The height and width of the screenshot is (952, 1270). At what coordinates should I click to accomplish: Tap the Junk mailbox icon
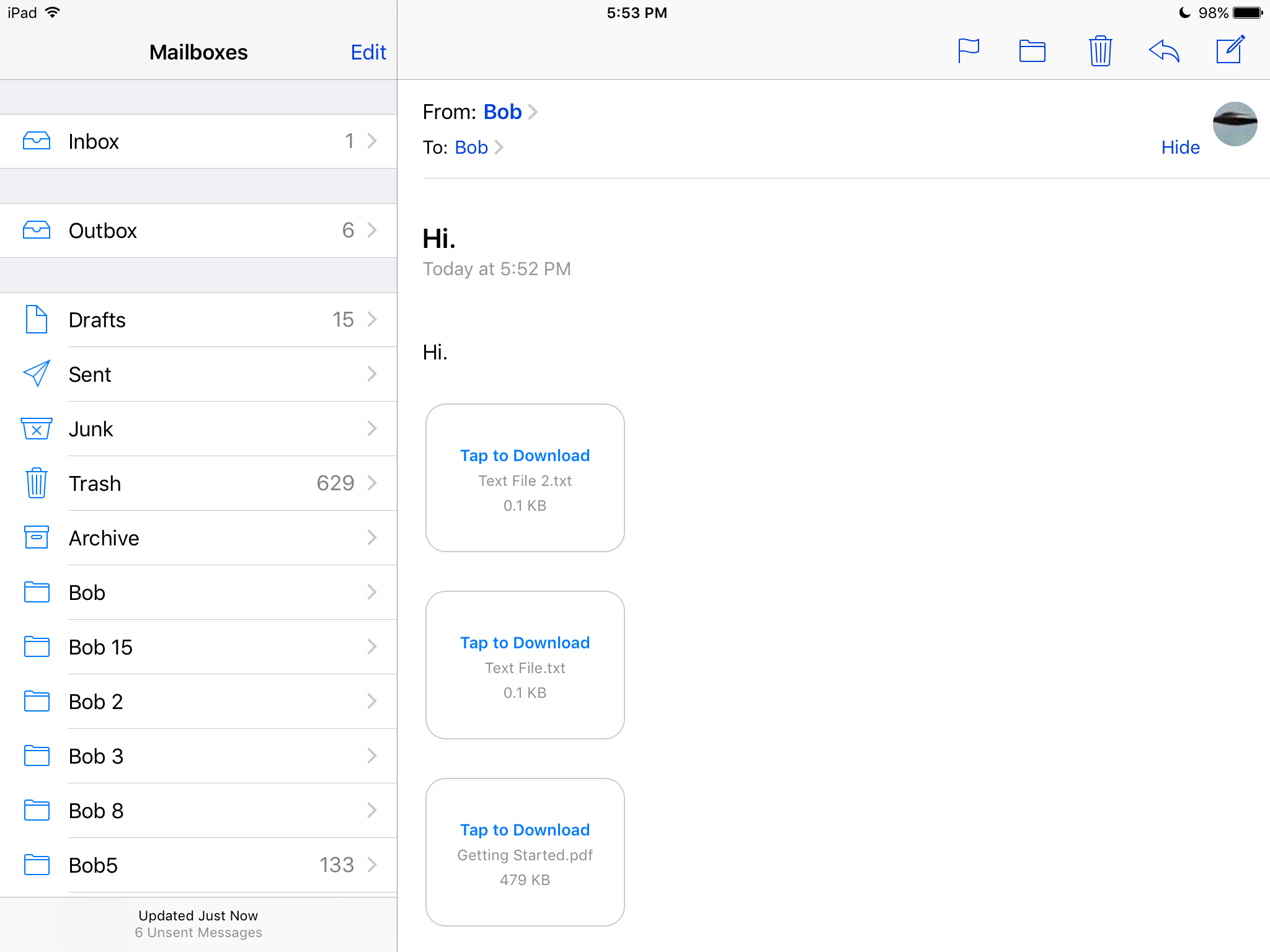37,428
